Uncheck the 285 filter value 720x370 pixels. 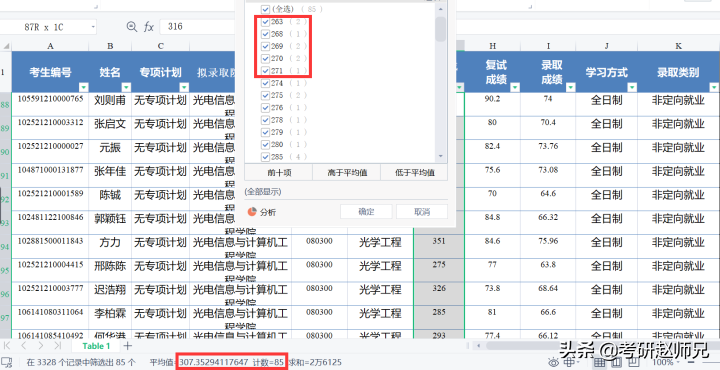coord(265,157)
